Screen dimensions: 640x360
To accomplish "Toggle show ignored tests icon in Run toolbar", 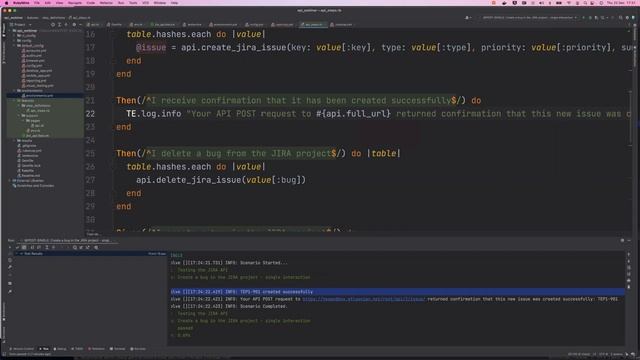I will tap(24, 247).
